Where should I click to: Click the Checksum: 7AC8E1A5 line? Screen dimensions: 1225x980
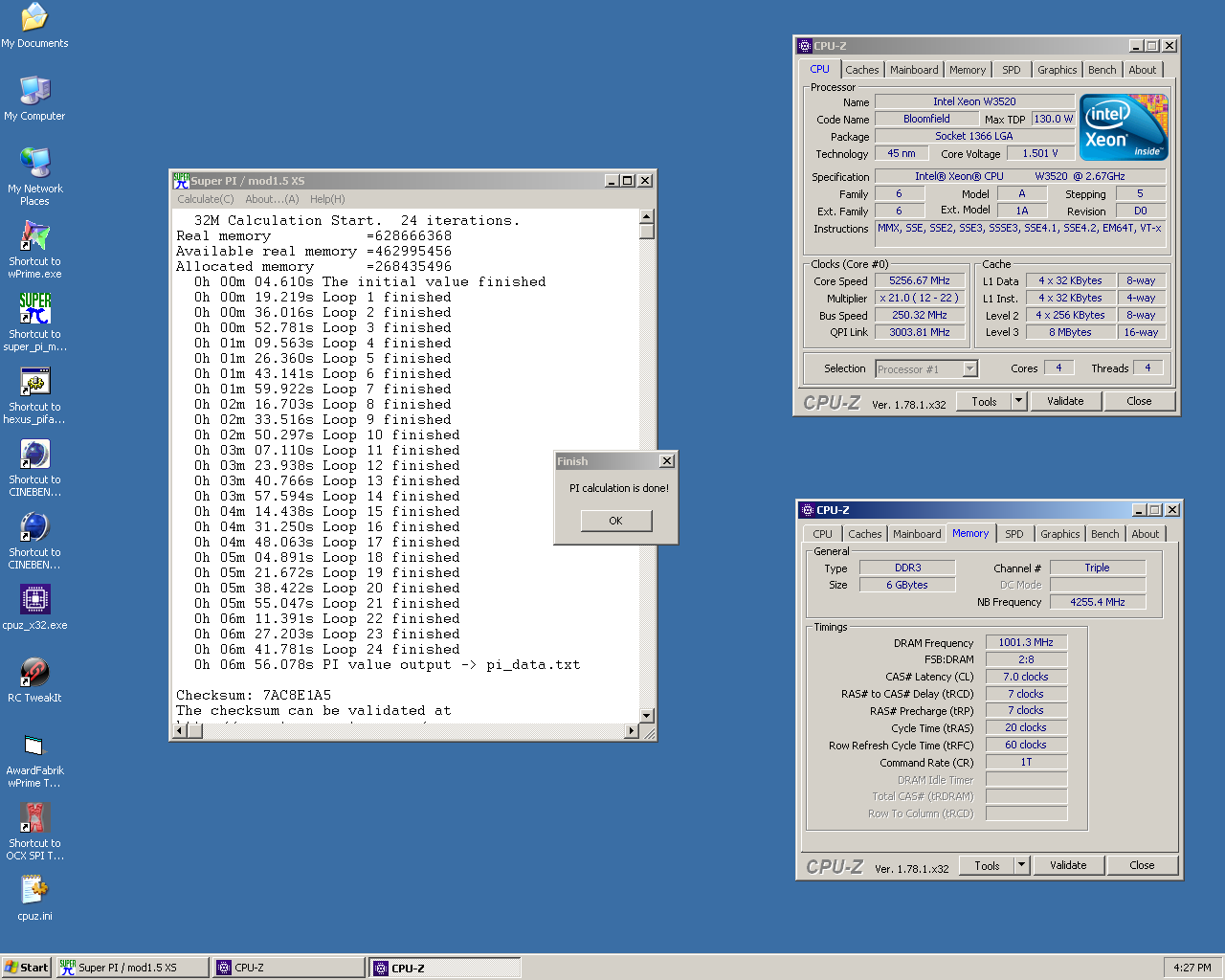[x=254, y=696]
